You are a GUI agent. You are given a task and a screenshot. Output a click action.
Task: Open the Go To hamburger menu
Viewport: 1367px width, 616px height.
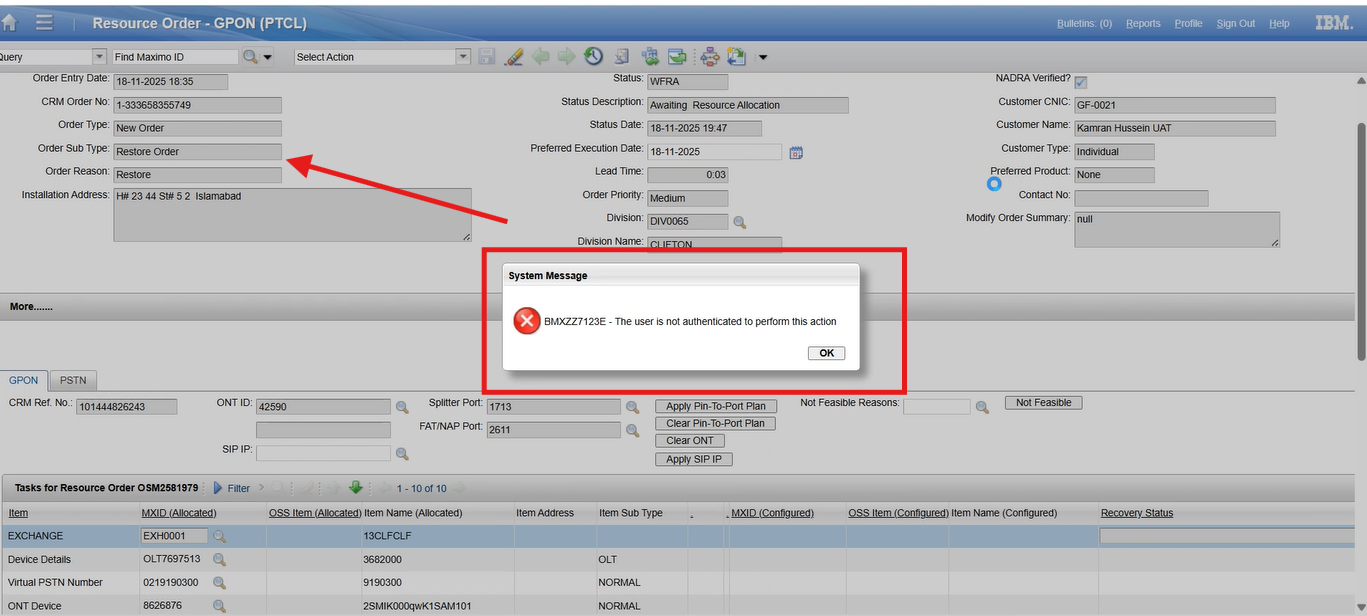pos(44,22)
